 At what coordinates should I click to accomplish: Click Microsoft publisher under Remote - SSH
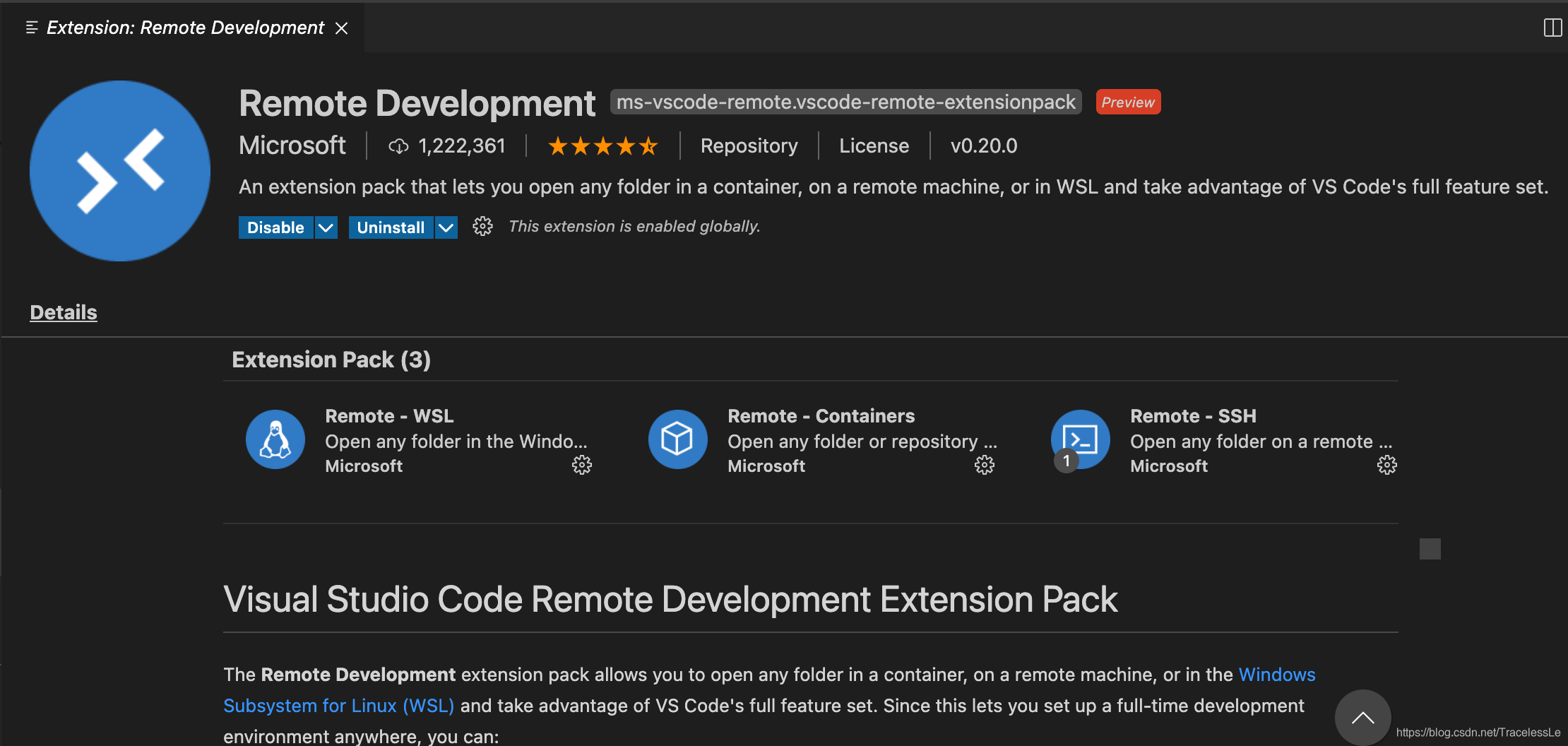1169,466
